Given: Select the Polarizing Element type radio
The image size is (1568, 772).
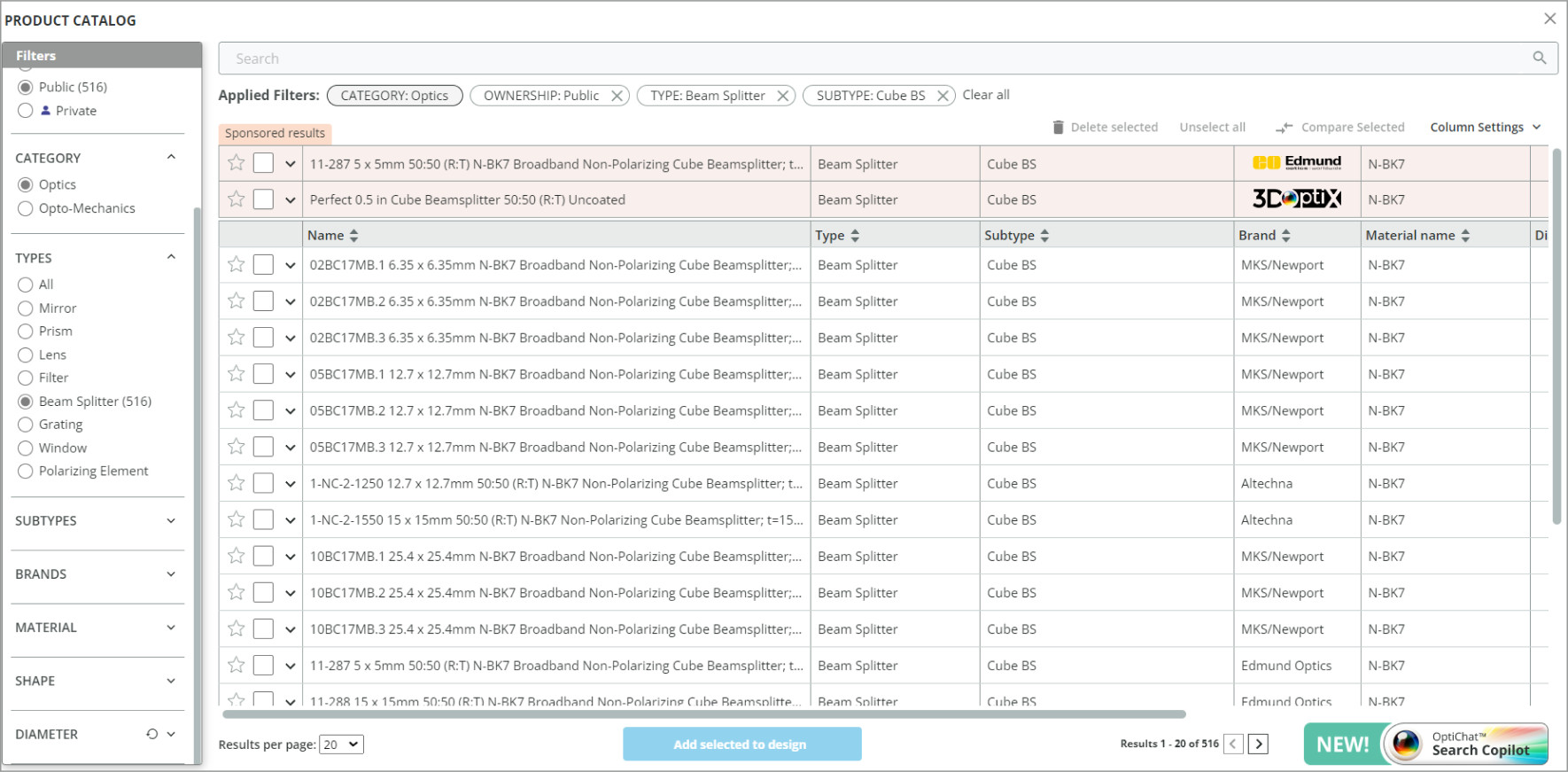Looking at the screenshot, I should [26, 472].
